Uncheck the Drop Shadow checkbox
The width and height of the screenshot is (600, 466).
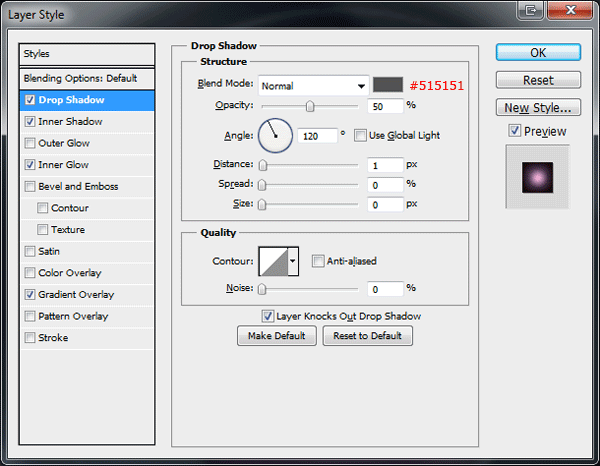[30, 100]
